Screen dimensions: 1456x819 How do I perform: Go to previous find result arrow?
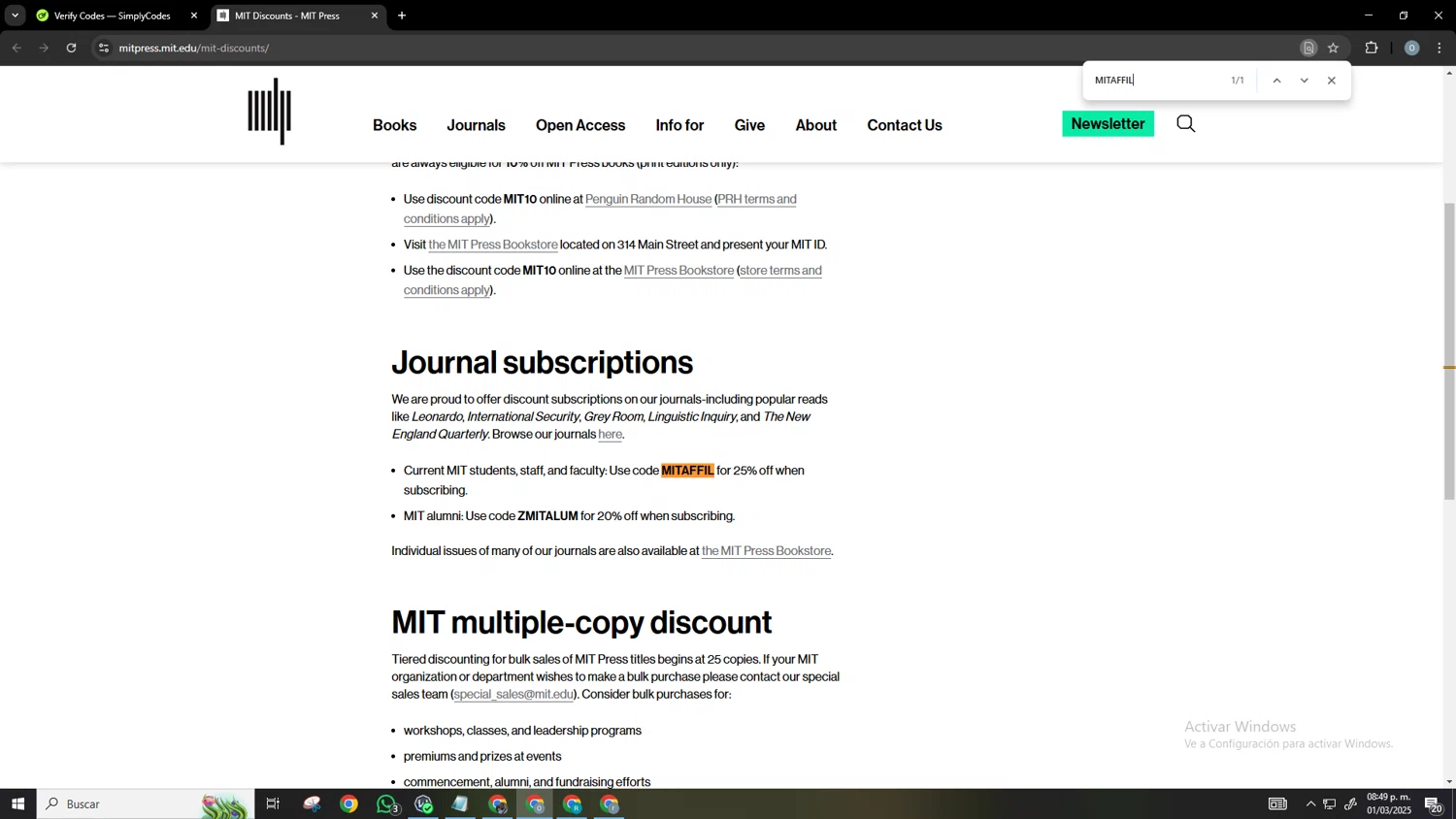click(x=1276, y=81)
